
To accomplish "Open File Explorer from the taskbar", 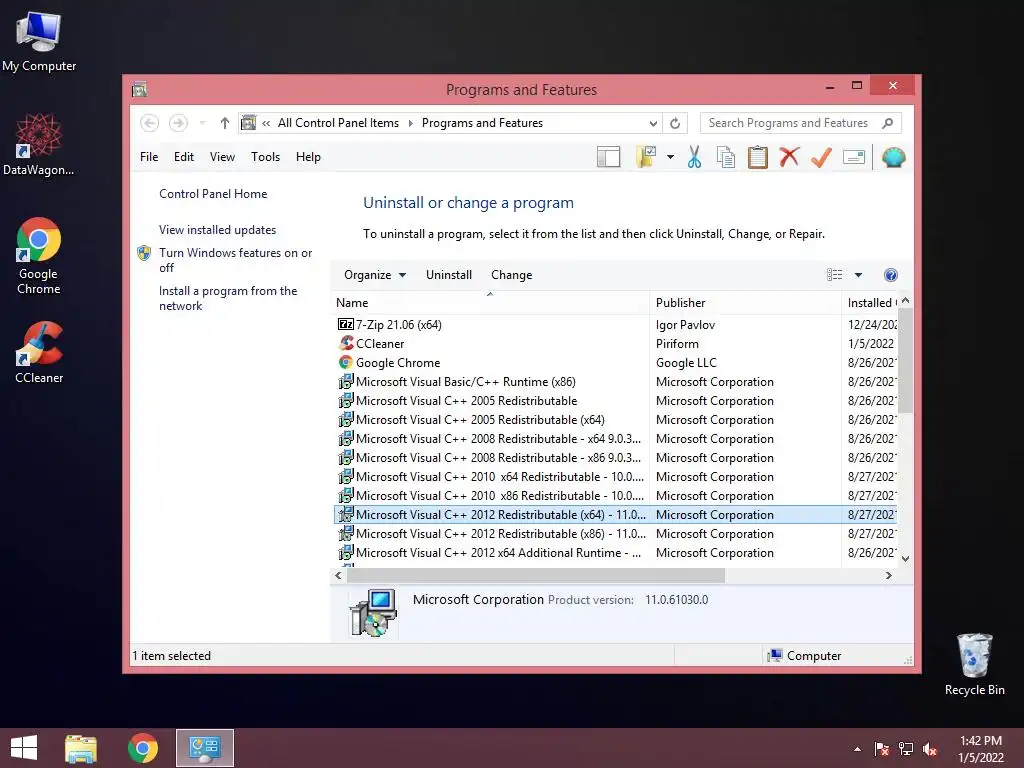I will pyautogui.click(x=81, y=748).
